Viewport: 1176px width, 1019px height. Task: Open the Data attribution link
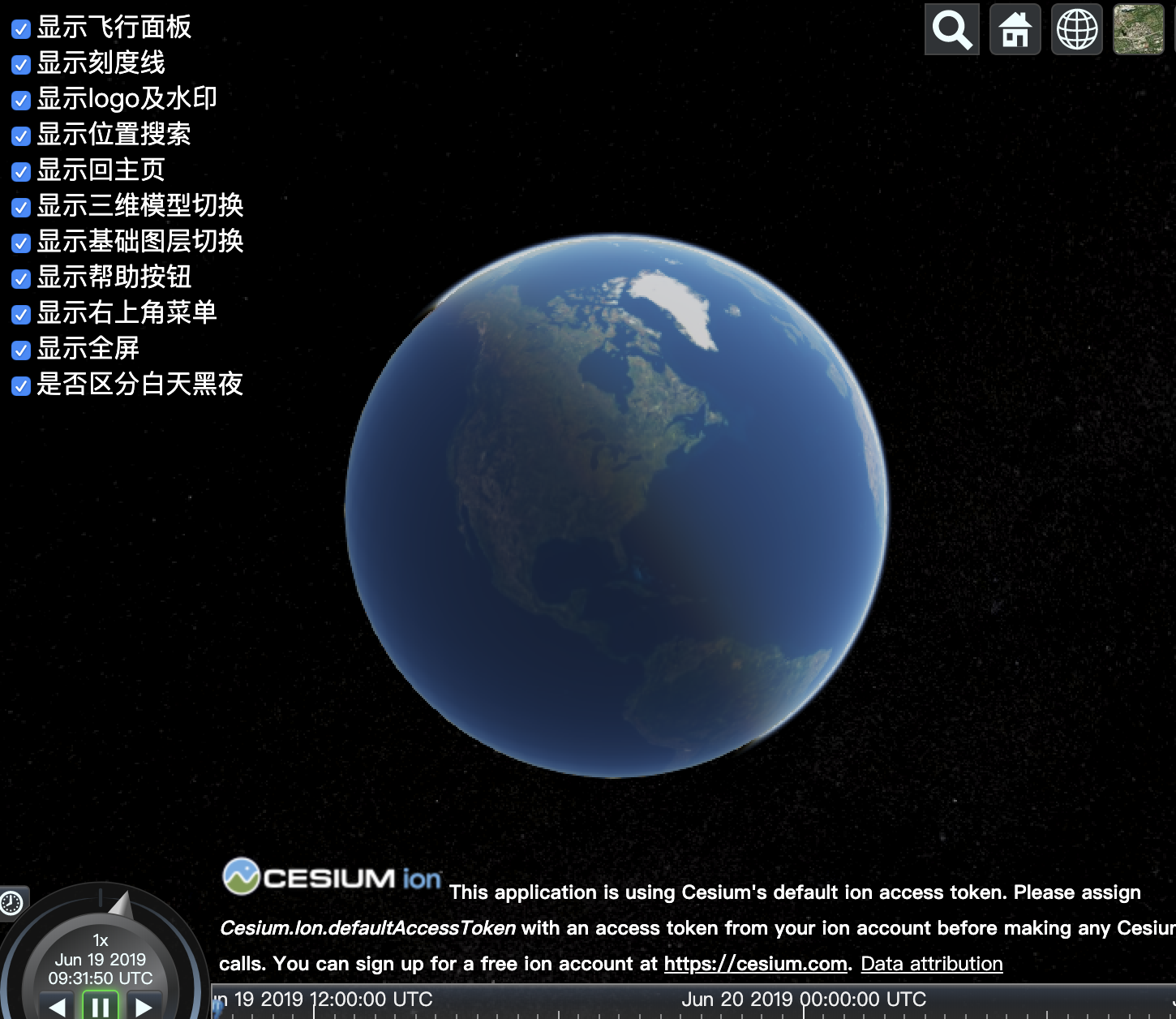click(931, 964)
